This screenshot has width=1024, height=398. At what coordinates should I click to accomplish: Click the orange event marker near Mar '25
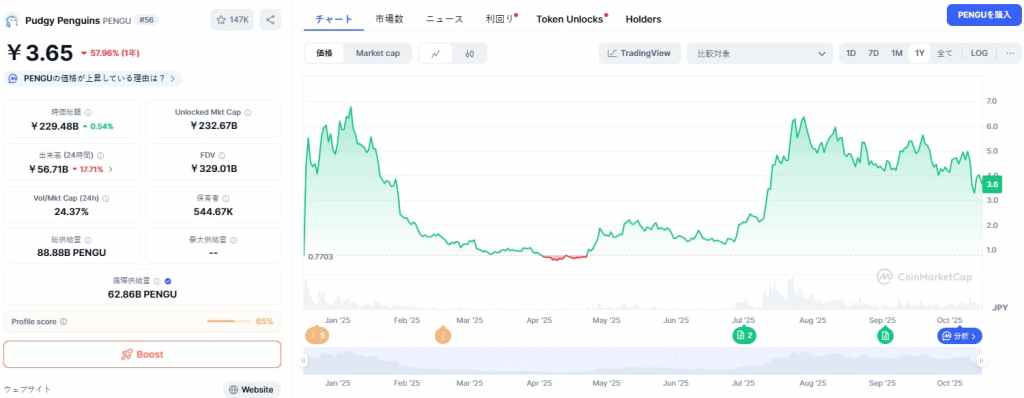(x=443, y=336)
